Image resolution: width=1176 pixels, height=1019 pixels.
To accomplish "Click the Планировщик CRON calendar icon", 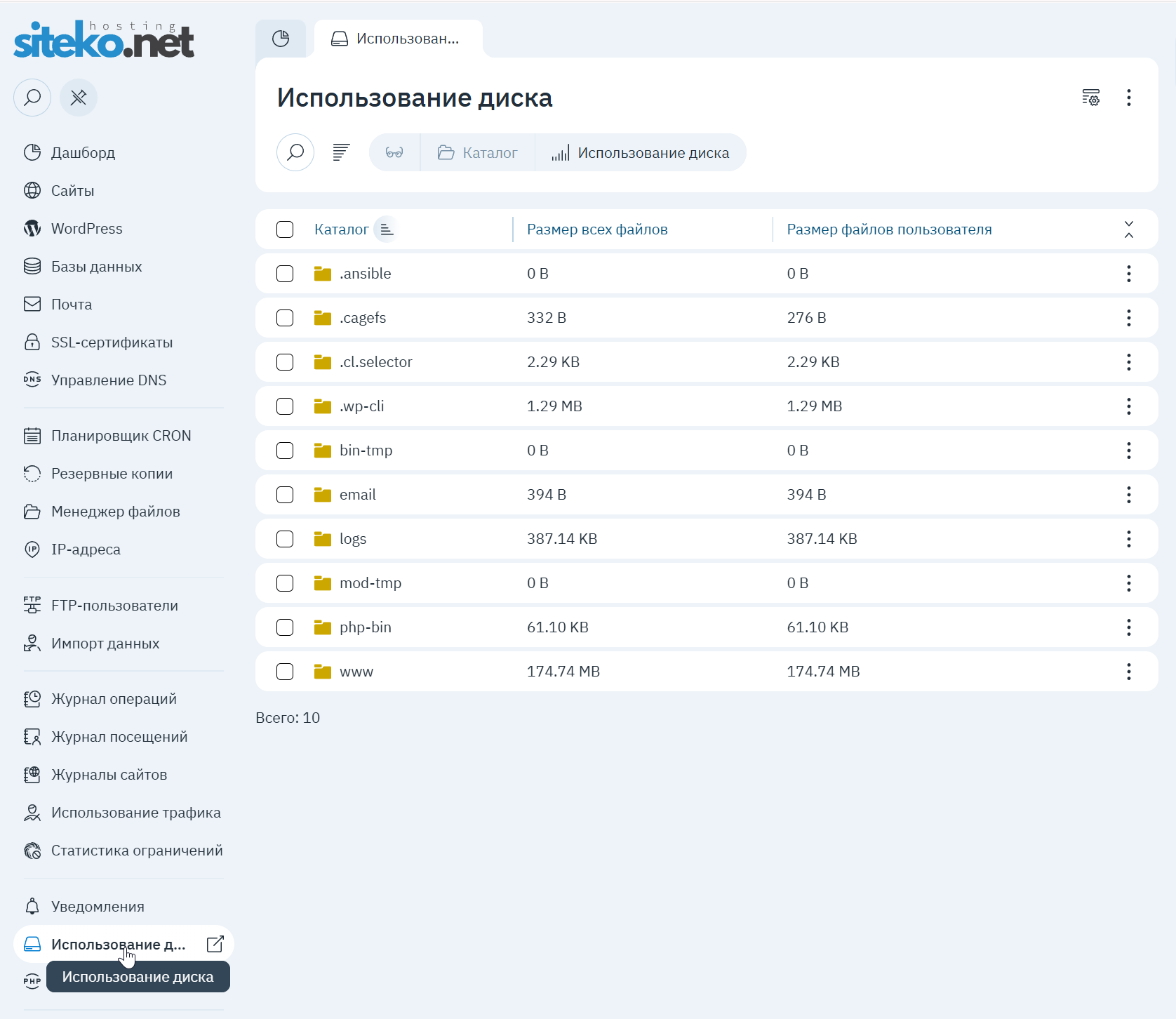I will (32, 436).
